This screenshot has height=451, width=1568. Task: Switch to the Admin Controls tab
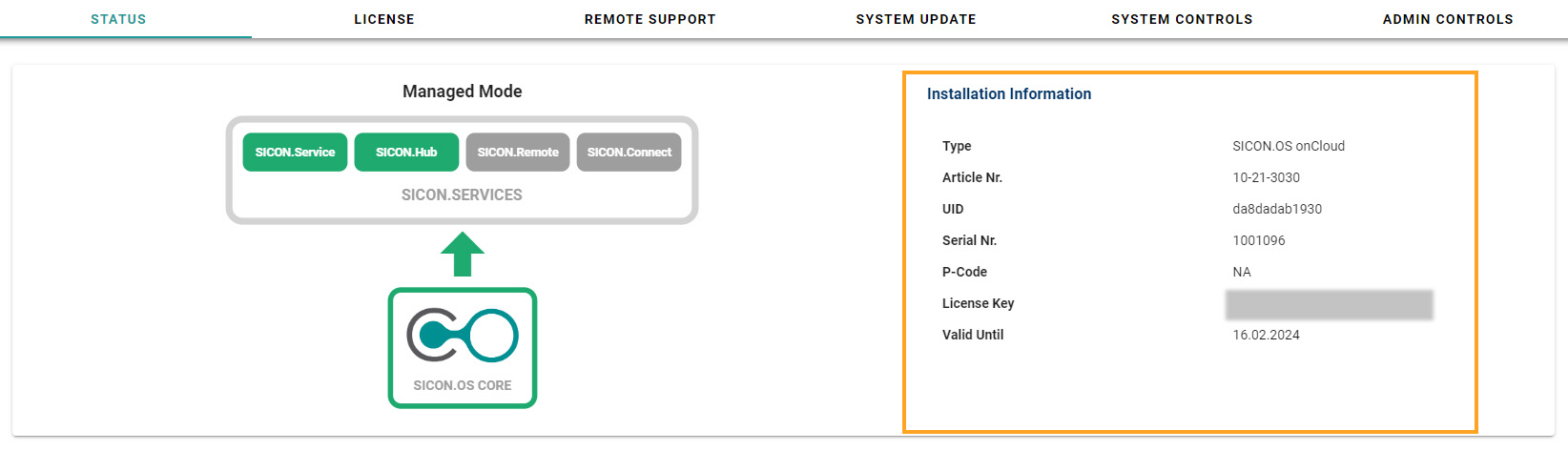click(x=1448, y=19)
